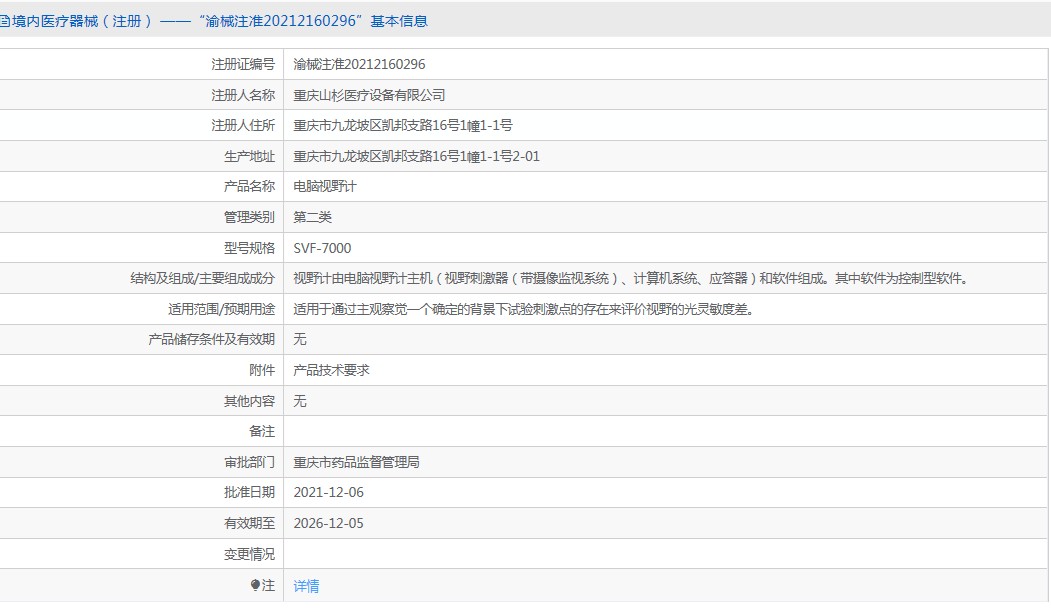Click approval department 重庆市药品监督管理局
Screen dimensions: 1051x611
(x=356, y=462)
